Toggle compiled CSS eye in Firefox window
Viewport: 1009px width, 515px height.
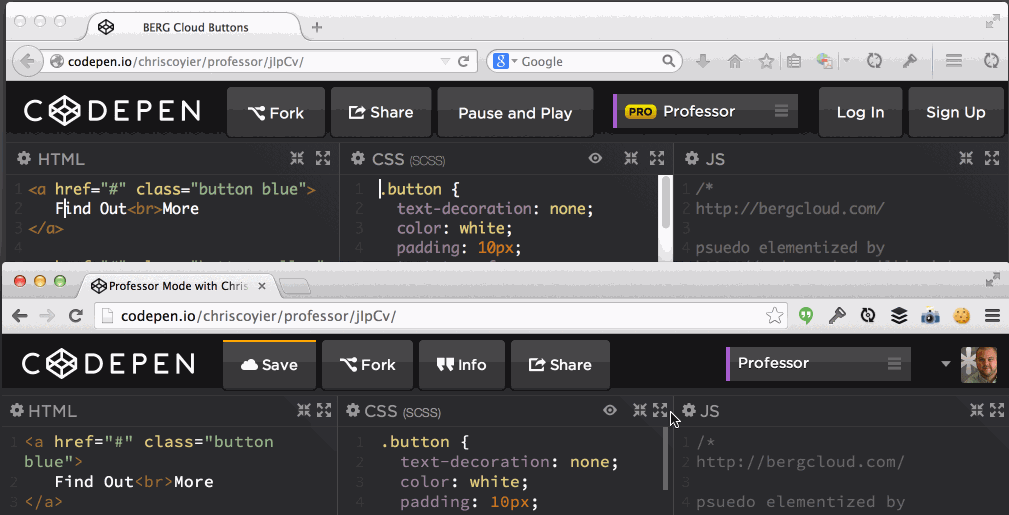pyautogui.click(x=595, y=158)
